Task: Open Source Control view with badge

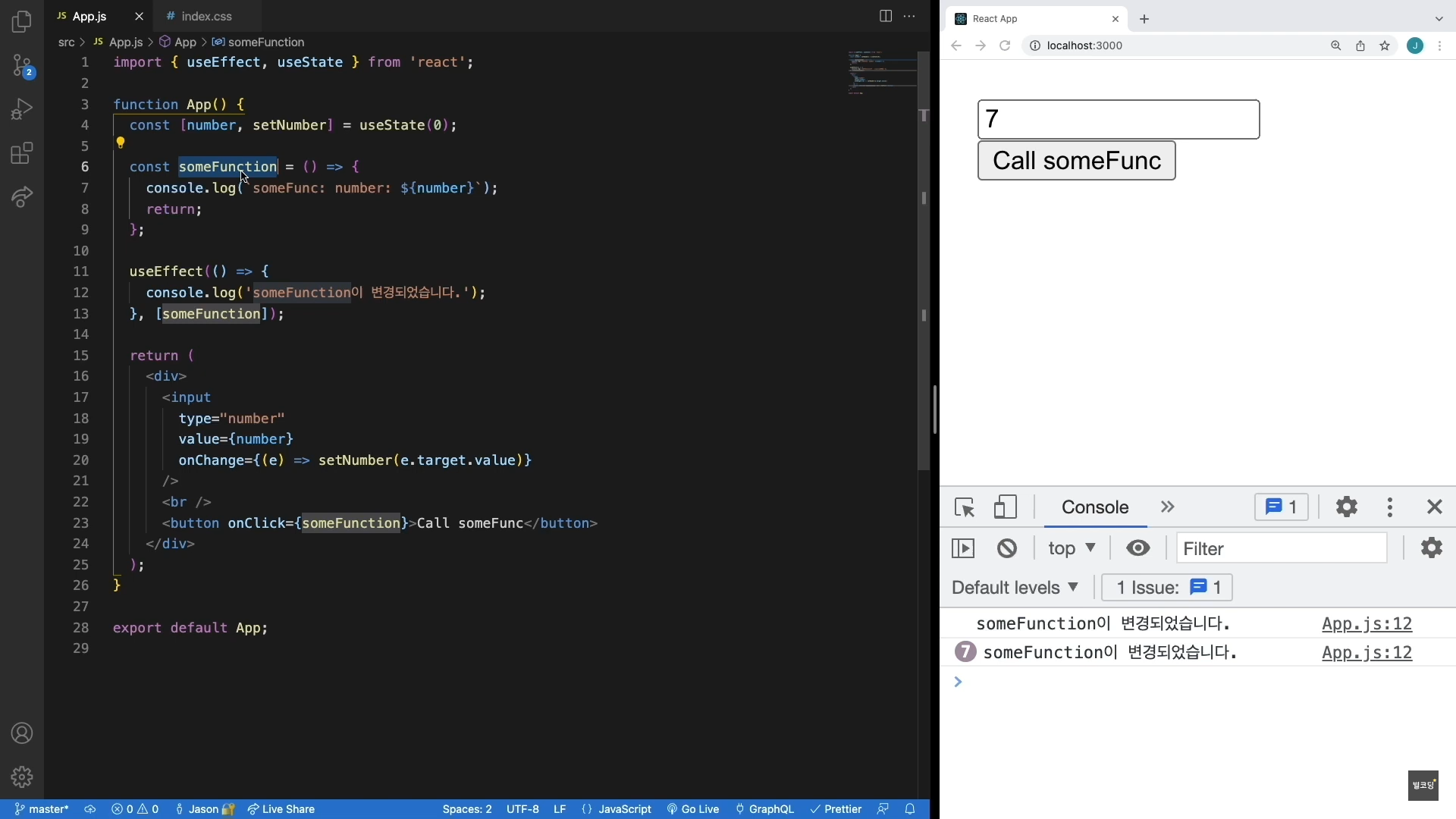Action: pyautogui.click(x=22, y=66)
